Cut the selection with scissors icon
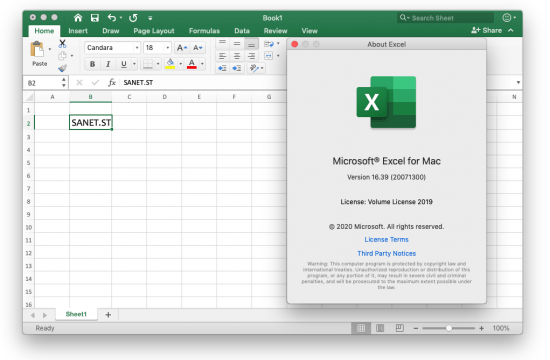The height and width of the screenshot is (360, 550). pyautogui.click(x=62, y=44)
